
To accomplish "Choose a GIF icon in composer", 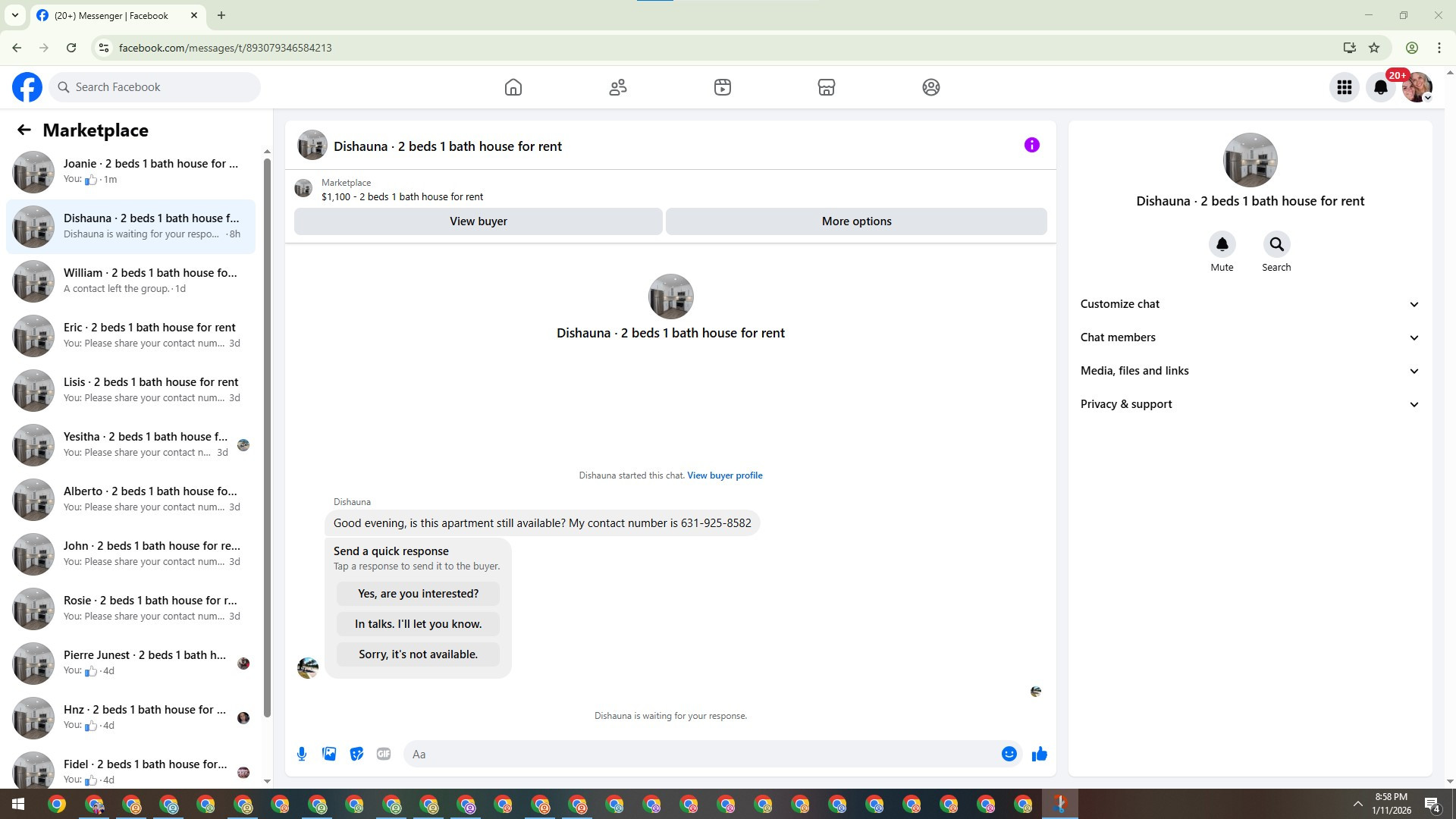I will pyautogui.click(x=384, y=754).
